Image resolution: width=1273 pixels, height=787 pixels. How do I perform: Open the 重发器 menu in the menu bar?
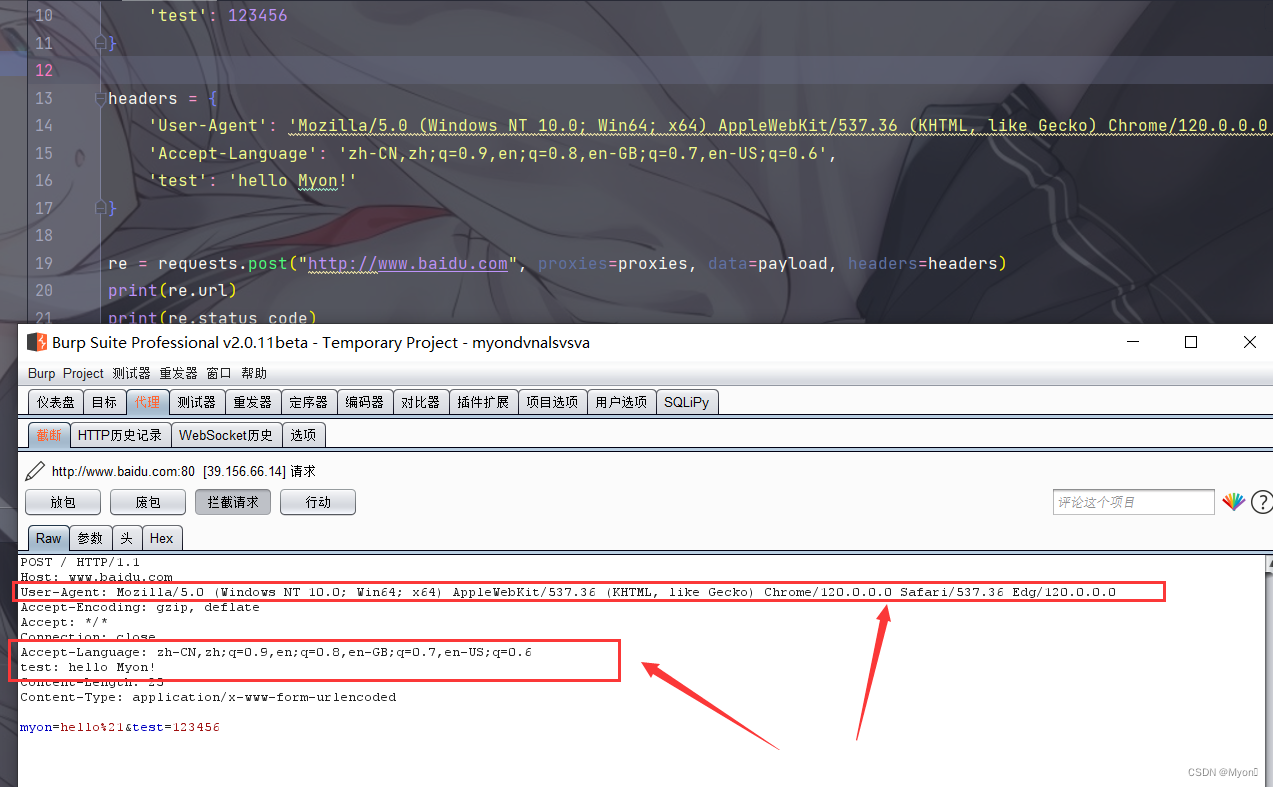point(179,373)
